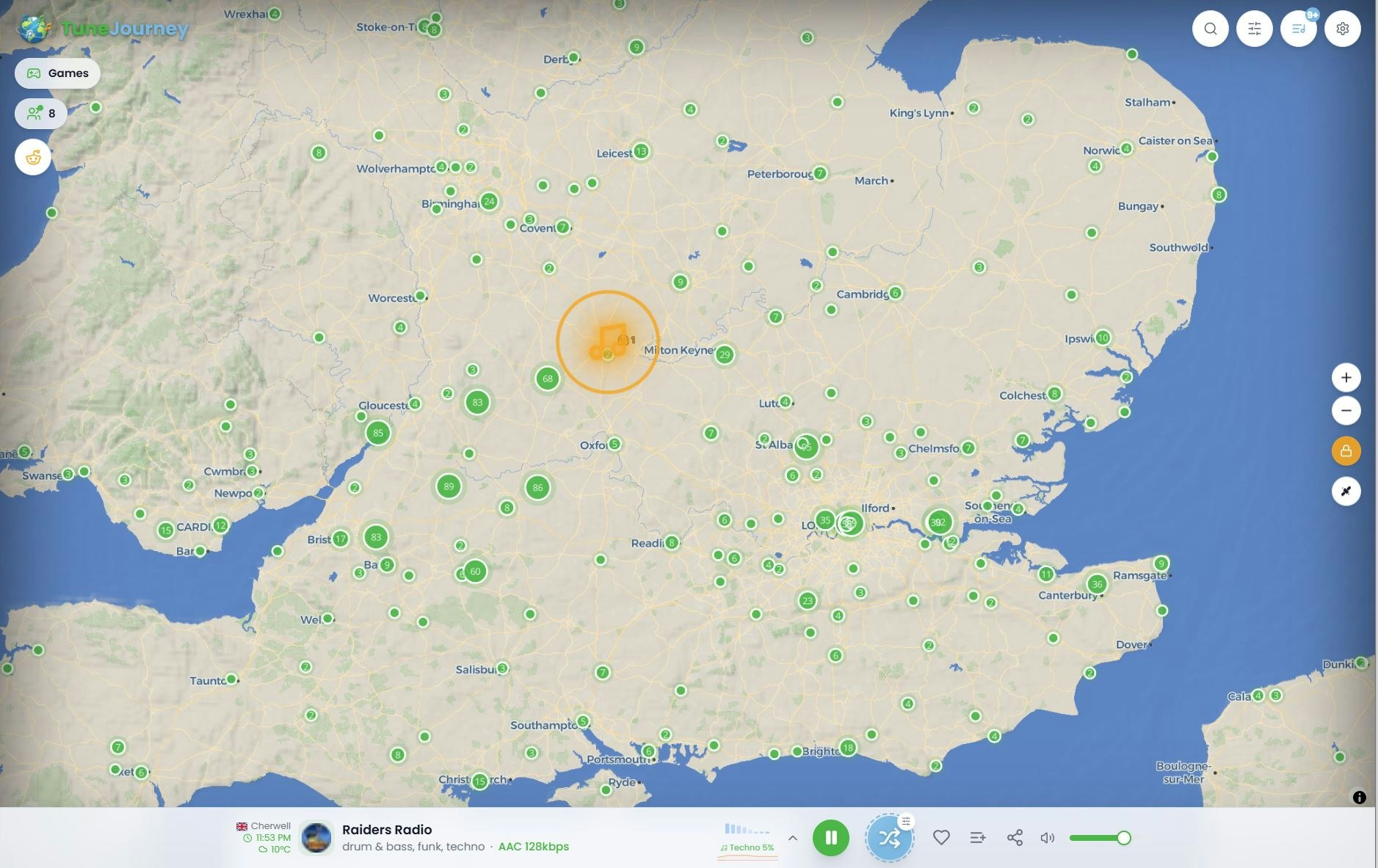Click the playing station music marker
Viewport: 1378px width, 868px height.
(607, 342)
